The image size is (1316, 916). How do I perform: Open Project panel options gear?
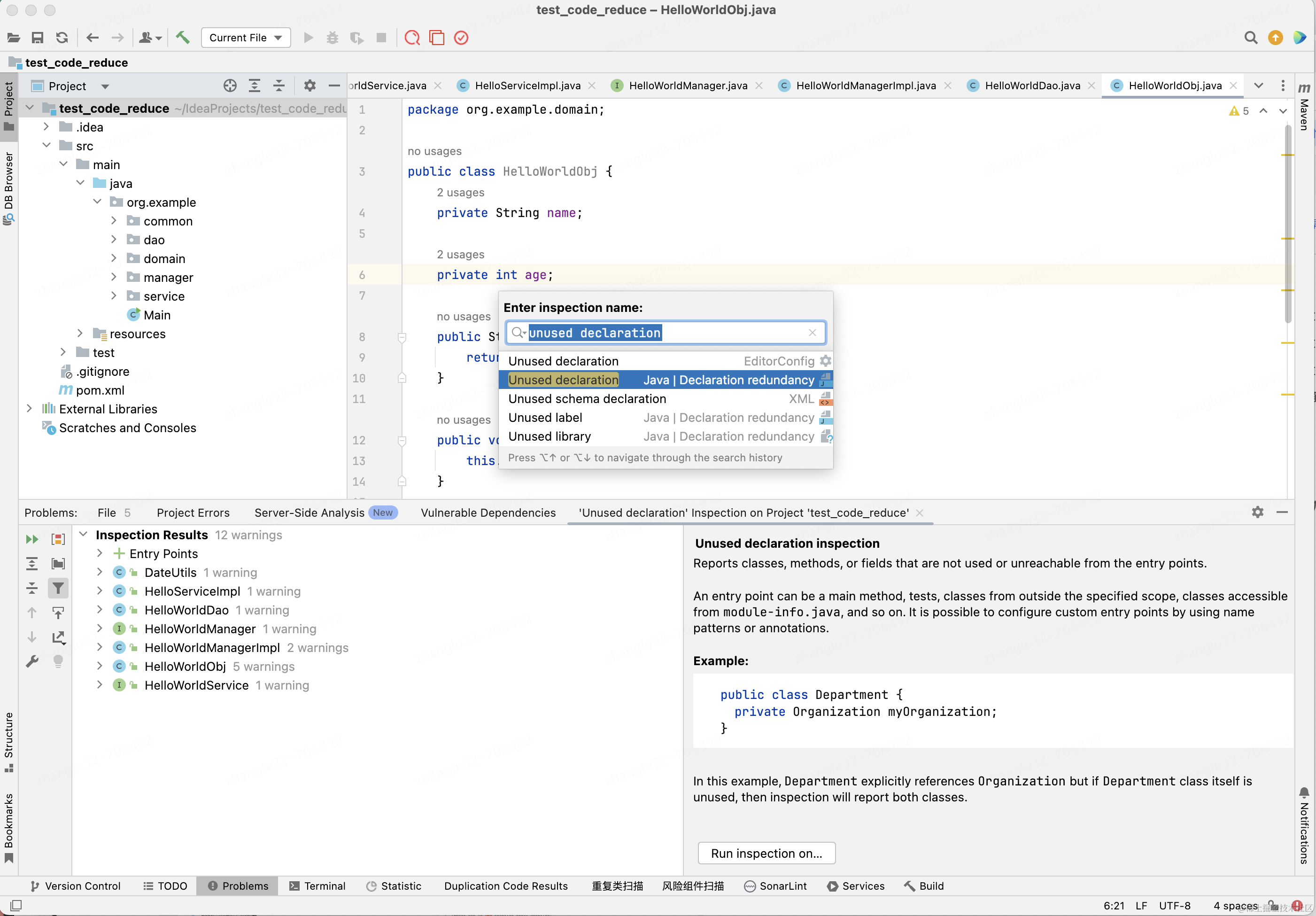(x=310, y=86)
